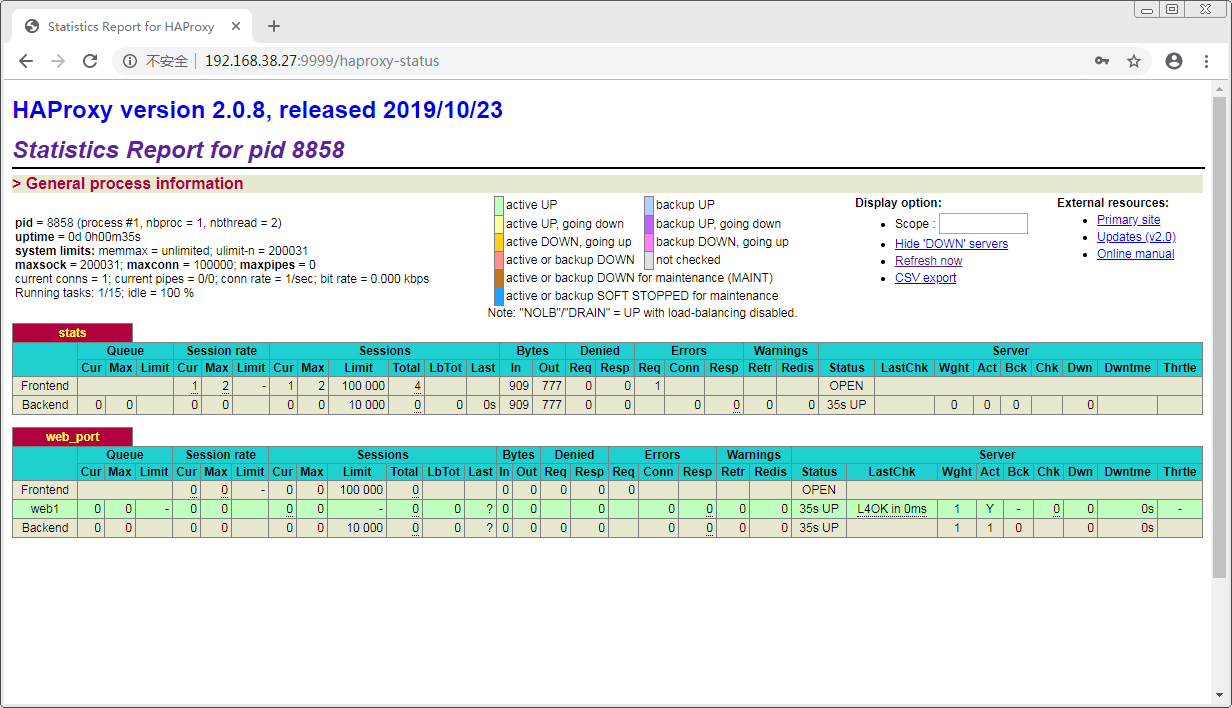Click the web1 row 35s UP status
The height and width of the screenshot is (708, 1232).
click(x=819, y=509)
